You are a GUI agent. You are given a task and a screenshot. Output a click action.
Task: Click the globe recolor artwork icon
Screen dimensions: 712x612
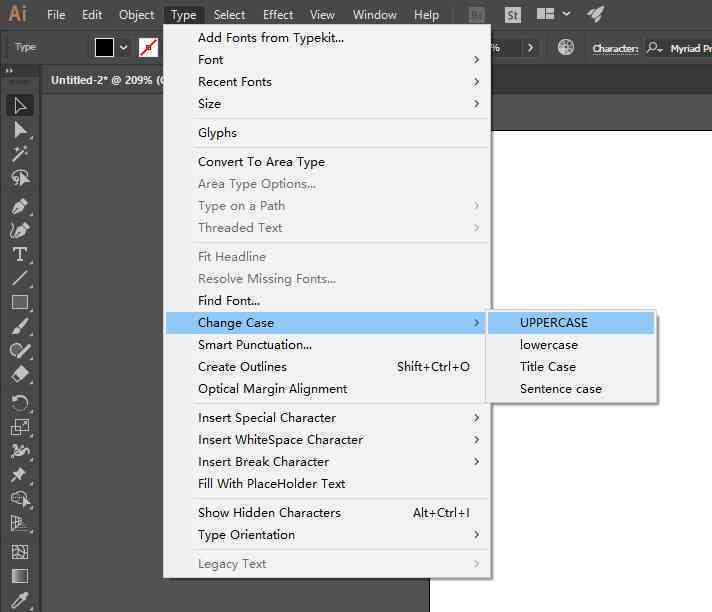click(x=566, y=47)
